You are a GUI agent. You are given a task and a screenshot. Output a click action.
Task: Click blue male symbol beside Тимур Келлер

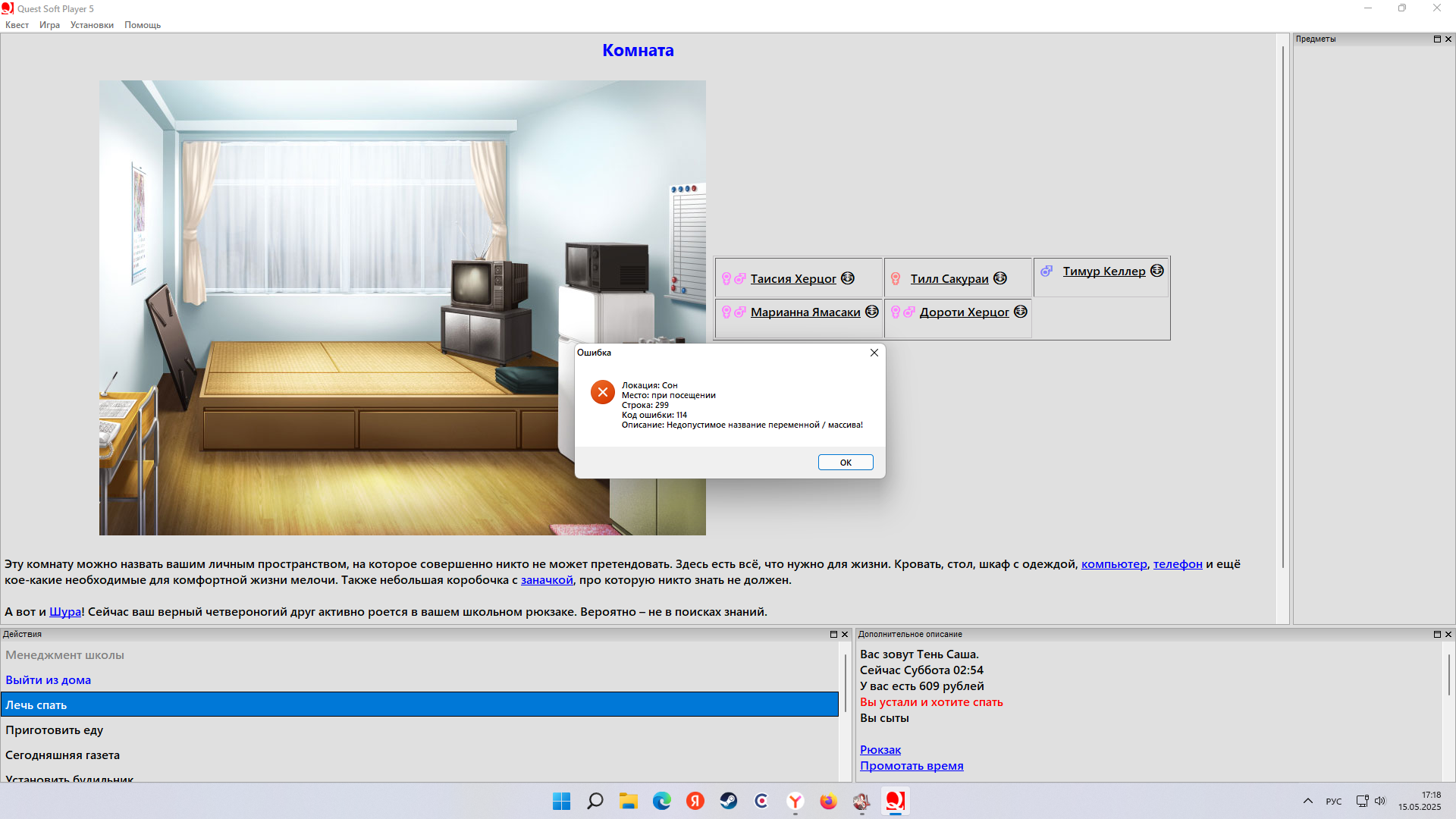click(1046, 271)
